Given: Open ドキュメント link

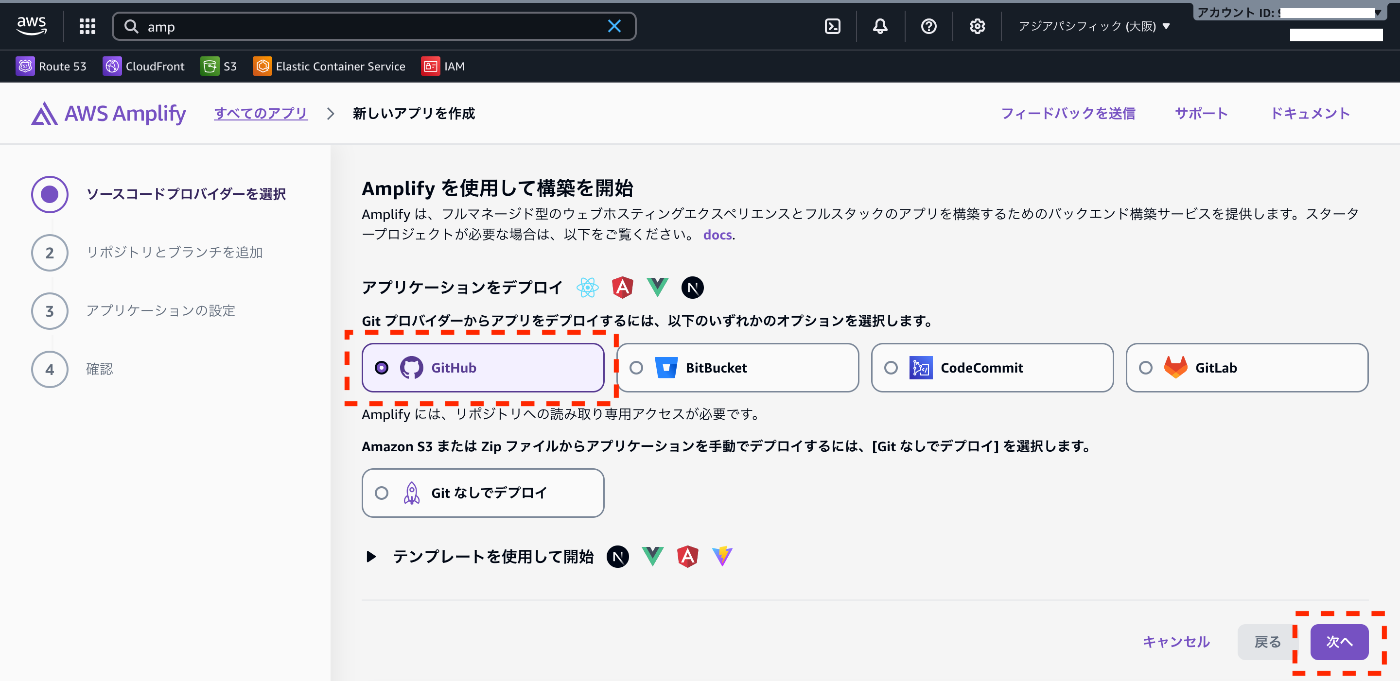Looking at the screenshot, I should 1310,113.
